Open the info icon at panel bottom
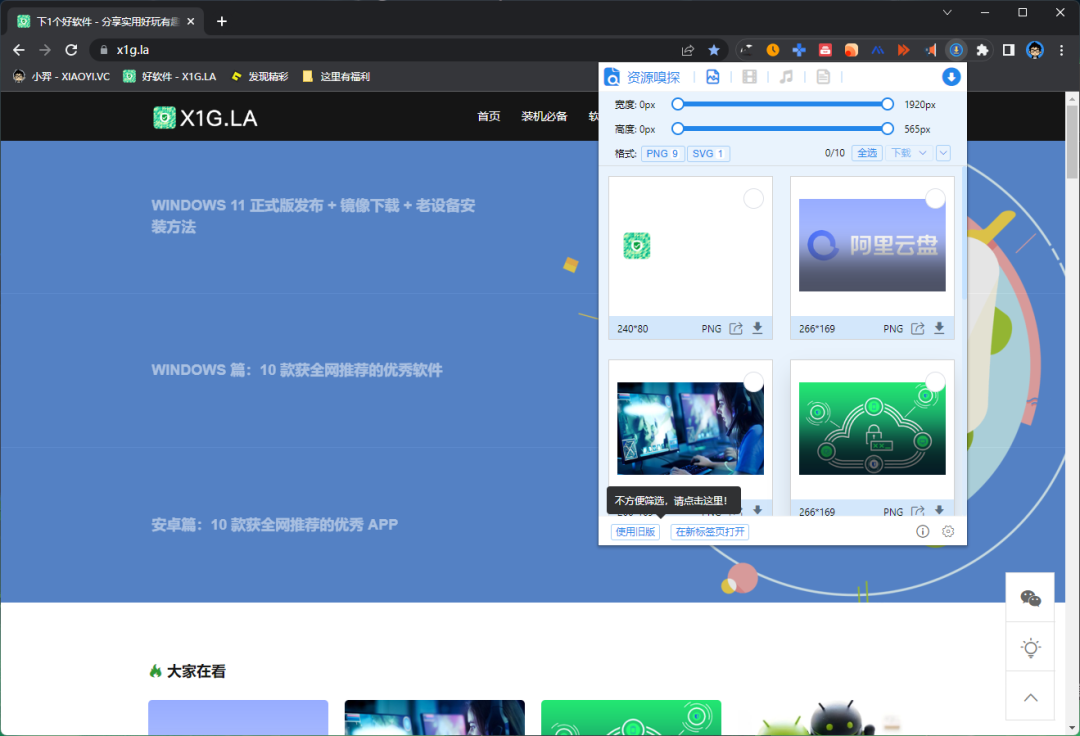This screenshot has width=1080, height=736. point(922,532)
